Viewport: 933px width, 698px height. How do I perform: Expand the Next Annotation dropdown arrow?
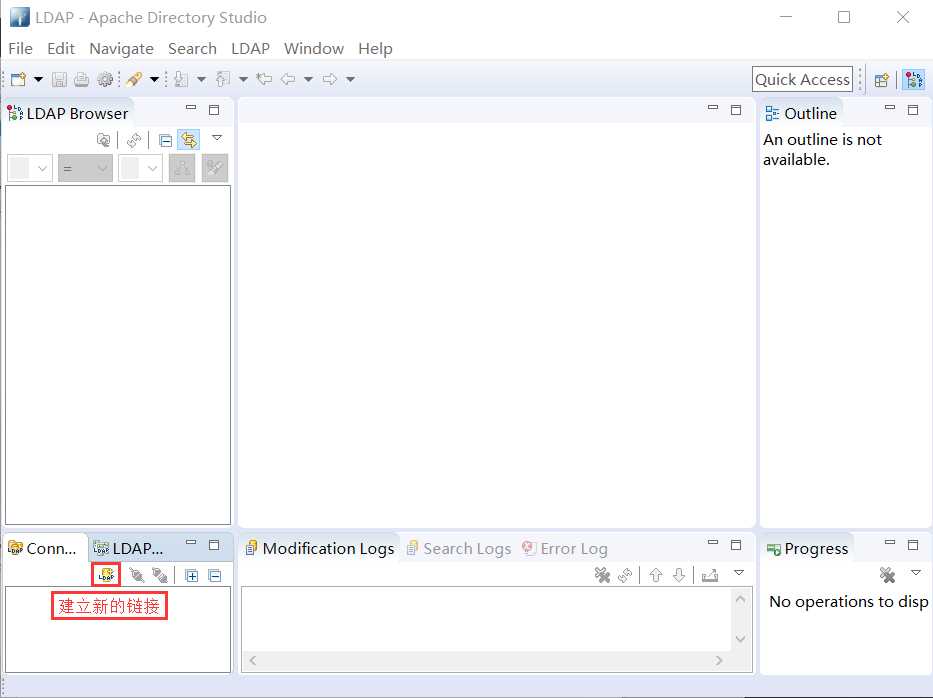pyautogui.click(x=202, y=79)
